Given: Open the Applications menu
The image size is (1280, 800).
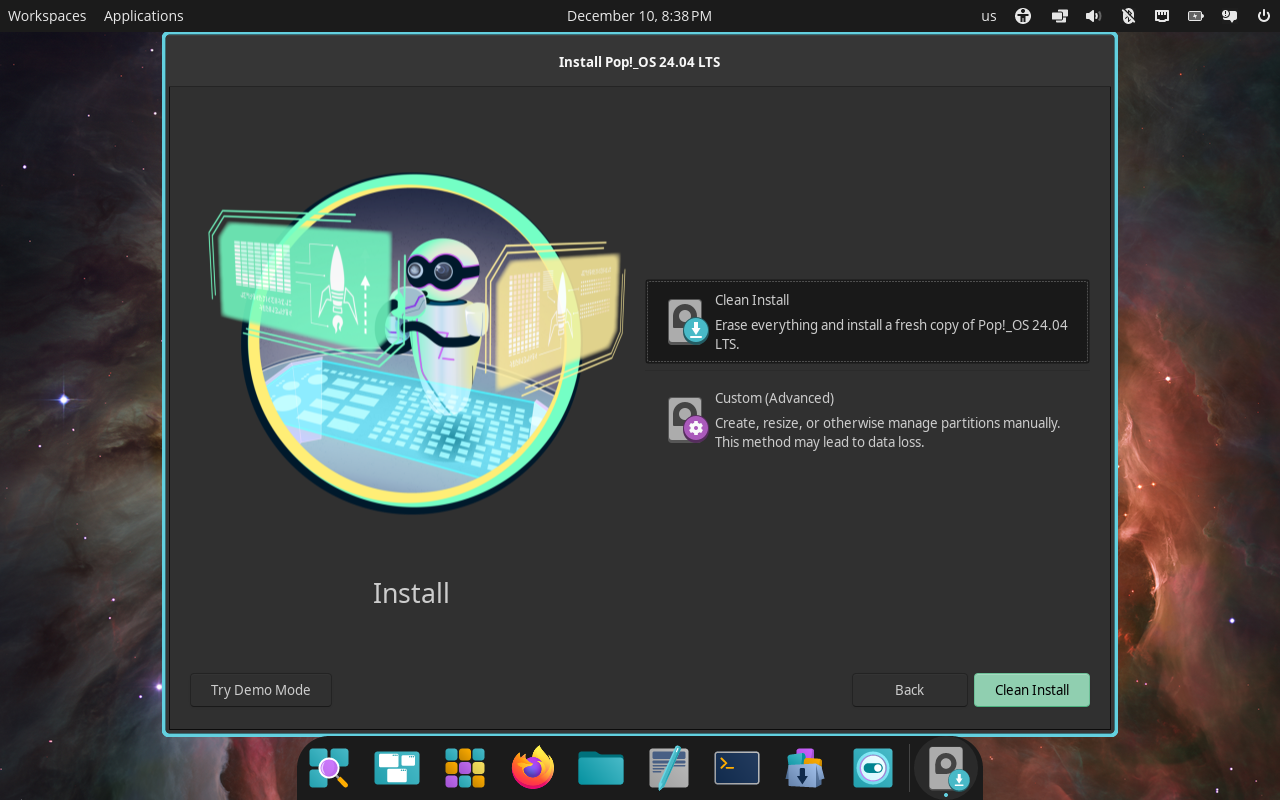Looking at the screenshot, I should [x=143, y=15].
